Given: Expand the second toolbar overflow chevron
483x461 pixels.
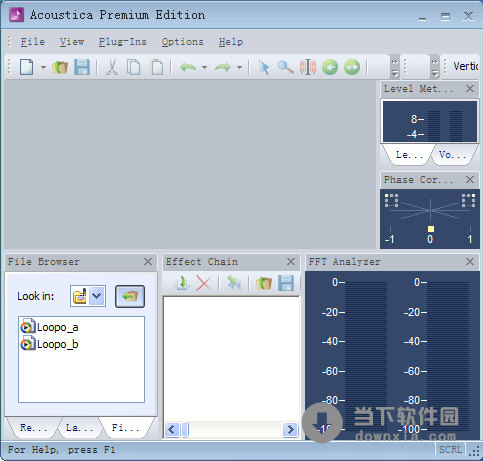Looking at the screenshot, I should click(x=435, y=68).
